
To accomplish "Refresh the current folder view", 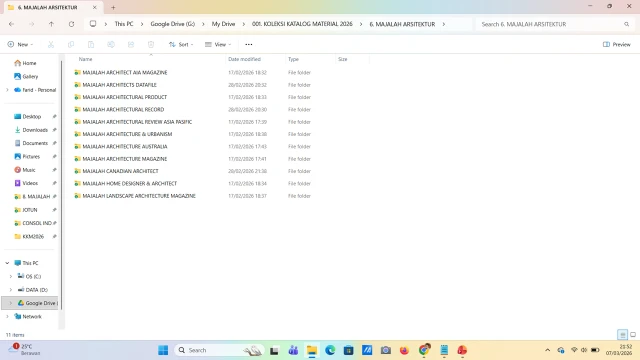I will coord(71,24).
